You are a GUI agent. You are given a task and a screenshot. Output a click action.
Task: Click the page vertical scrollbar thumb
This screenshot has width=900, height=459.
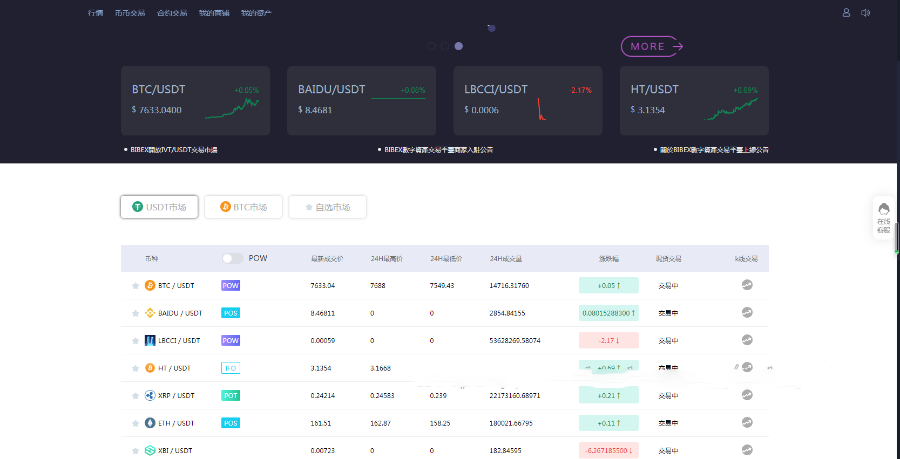pos(897,236)
